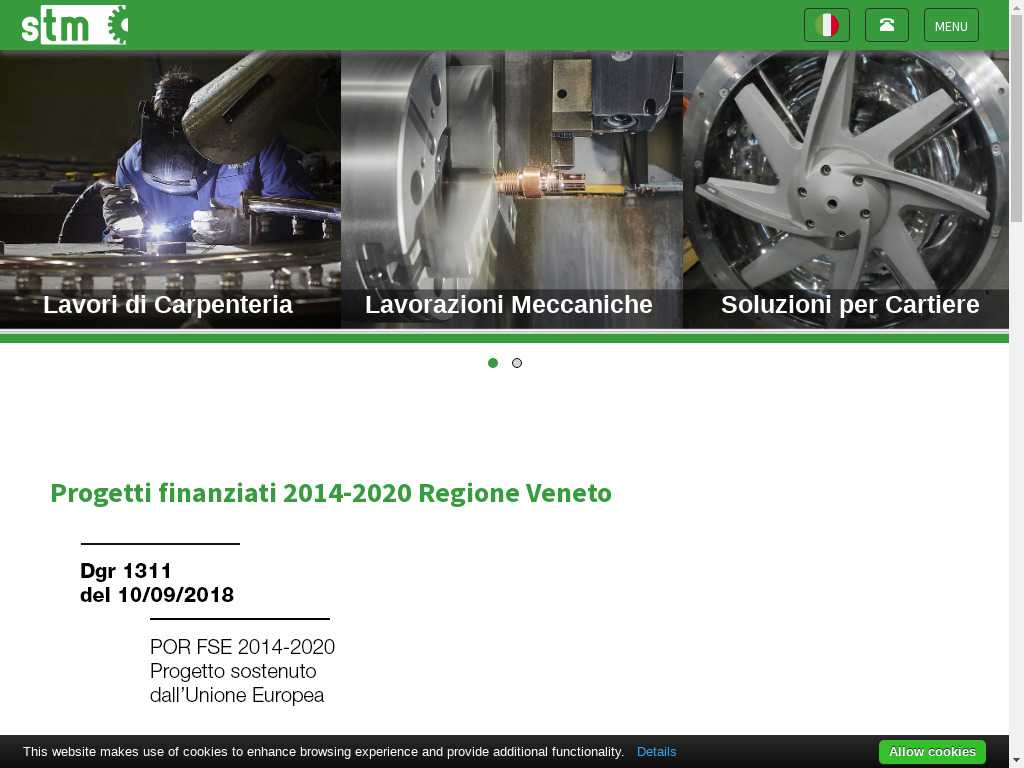The width and height of the screenshot is (1024, 768).
Task: Open the Italian flag language selector
Action: pyautogui.click(x=827, y=25)
